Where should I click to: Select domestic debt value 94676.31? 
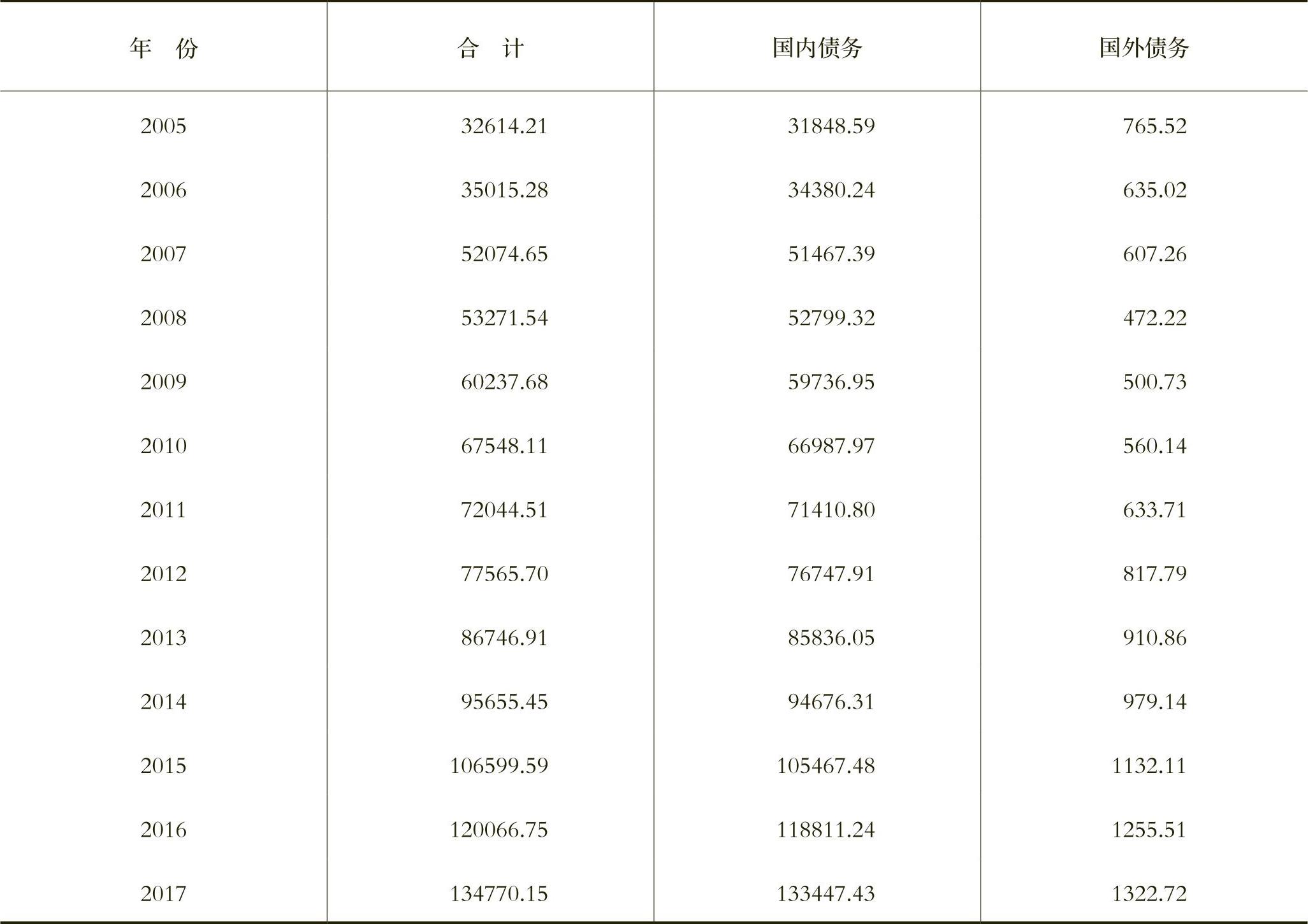[831, 702]
